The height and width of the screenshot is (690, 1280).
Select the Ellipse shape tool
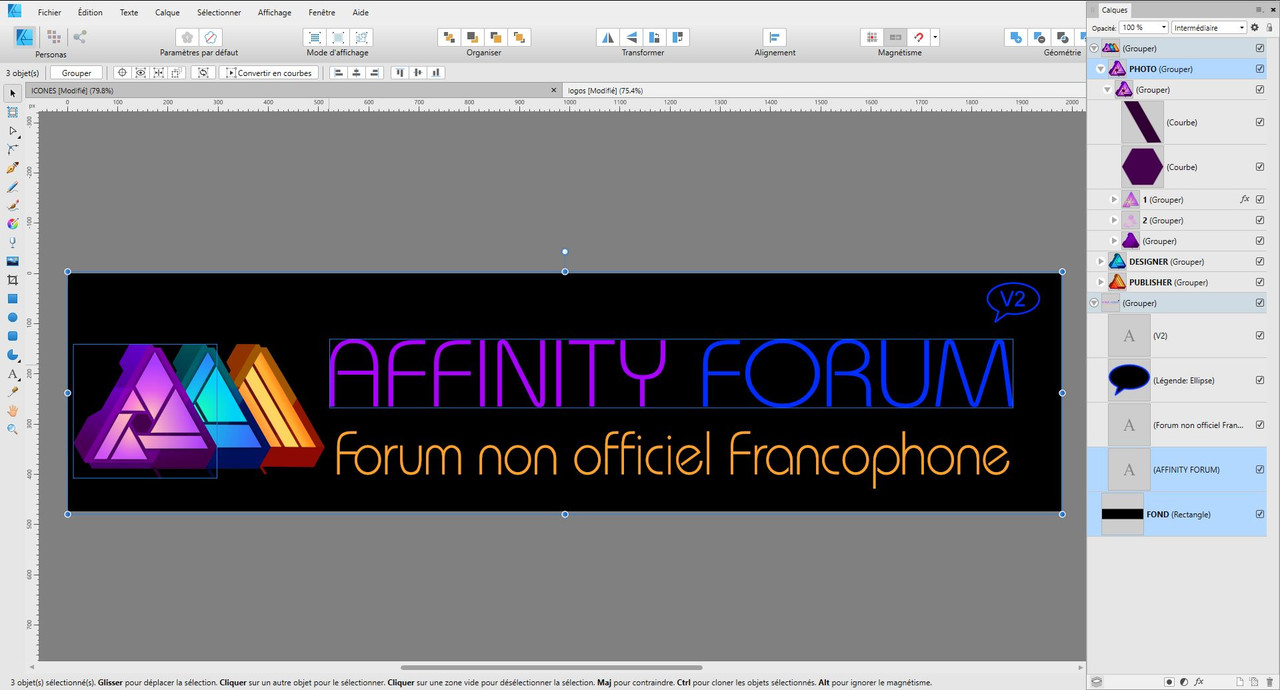point(13,318)
